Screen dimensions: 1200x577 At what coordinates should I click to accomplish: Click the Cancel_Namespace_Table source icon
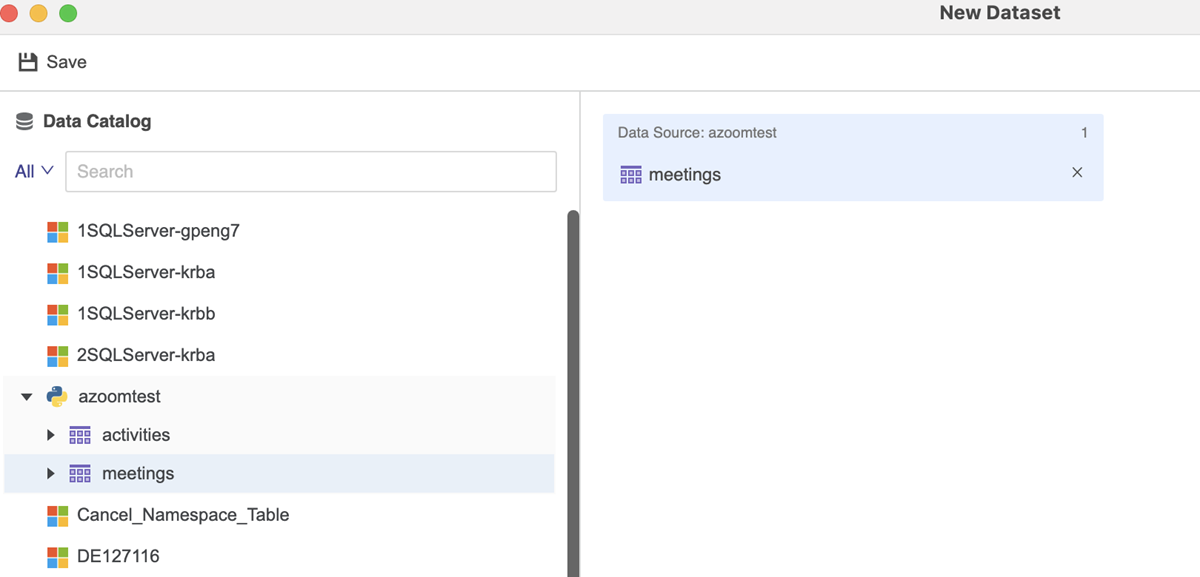coord(58,516)
